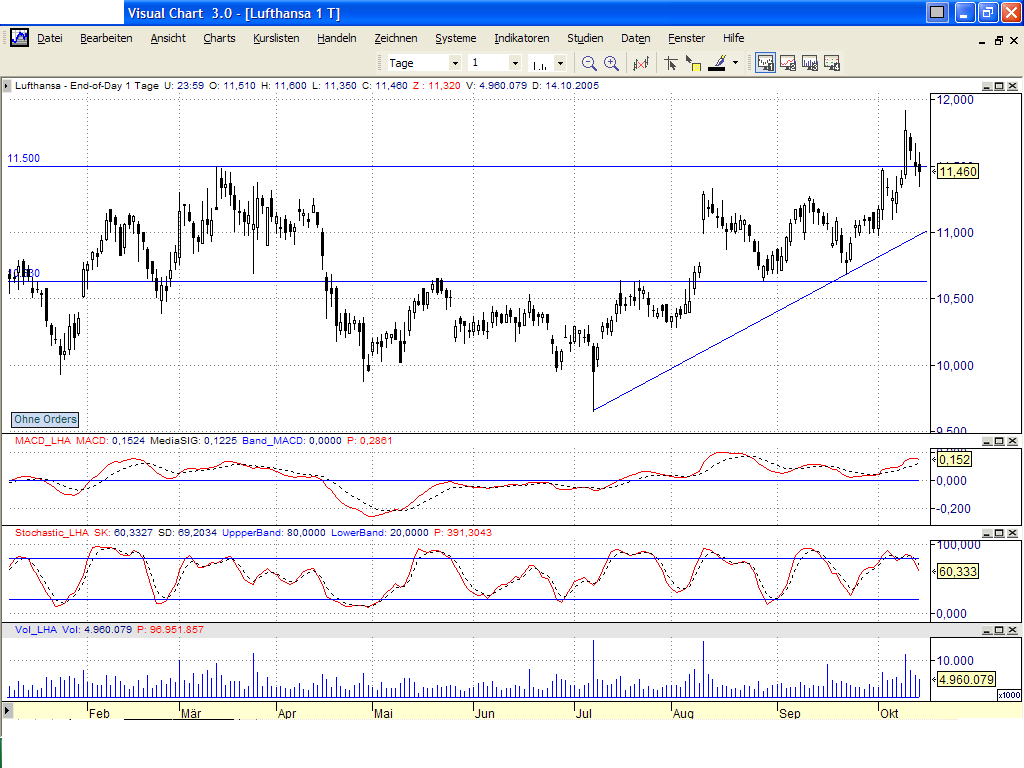The width and height of the screenshot is (1024, 768).
Task: Select the pointer with note tool
Action: coord(693,62)
